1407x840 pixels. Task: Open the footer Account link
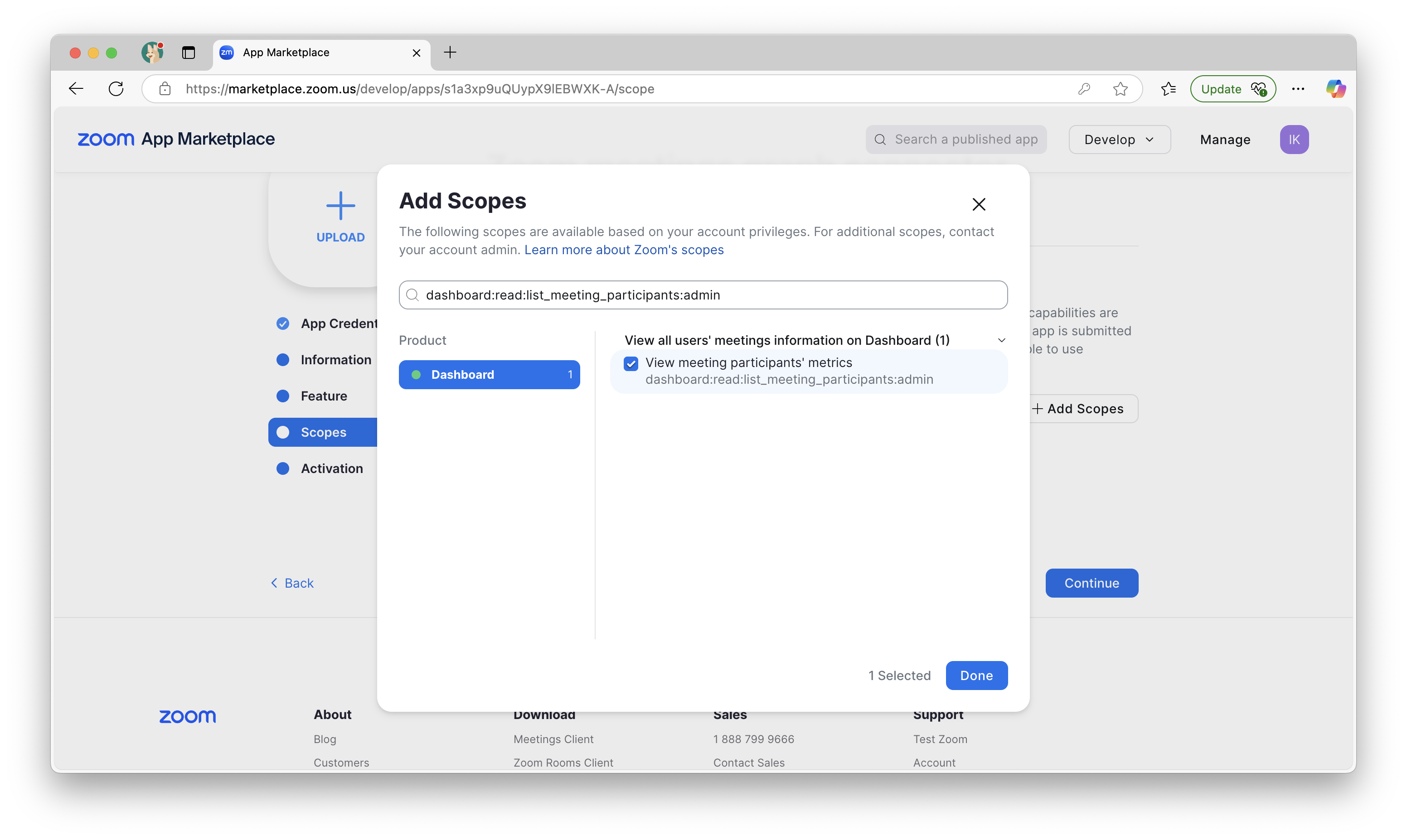(x=934, y=763)
